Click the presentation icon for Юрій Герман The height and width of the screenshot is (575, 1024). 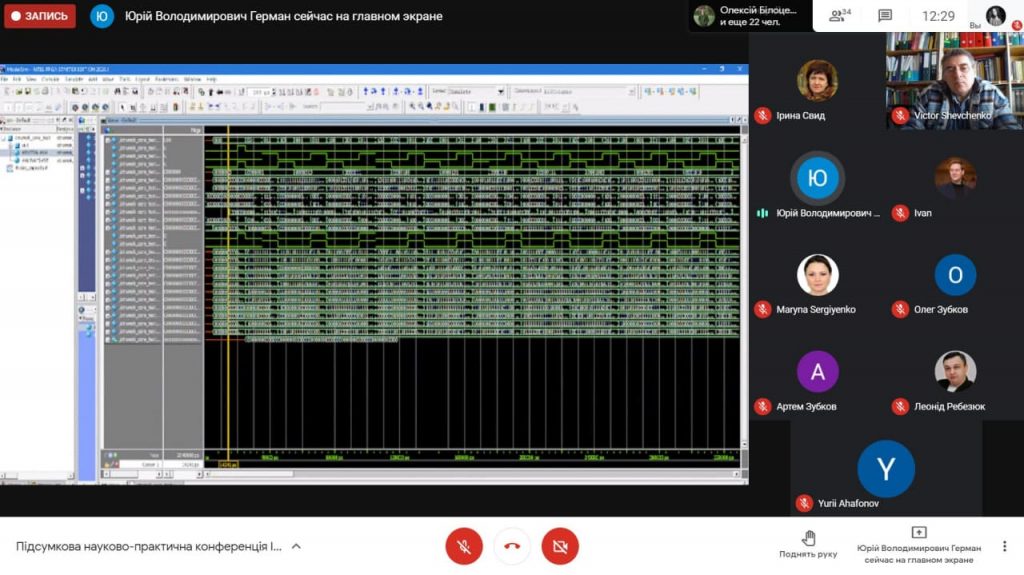click(919, 532)
